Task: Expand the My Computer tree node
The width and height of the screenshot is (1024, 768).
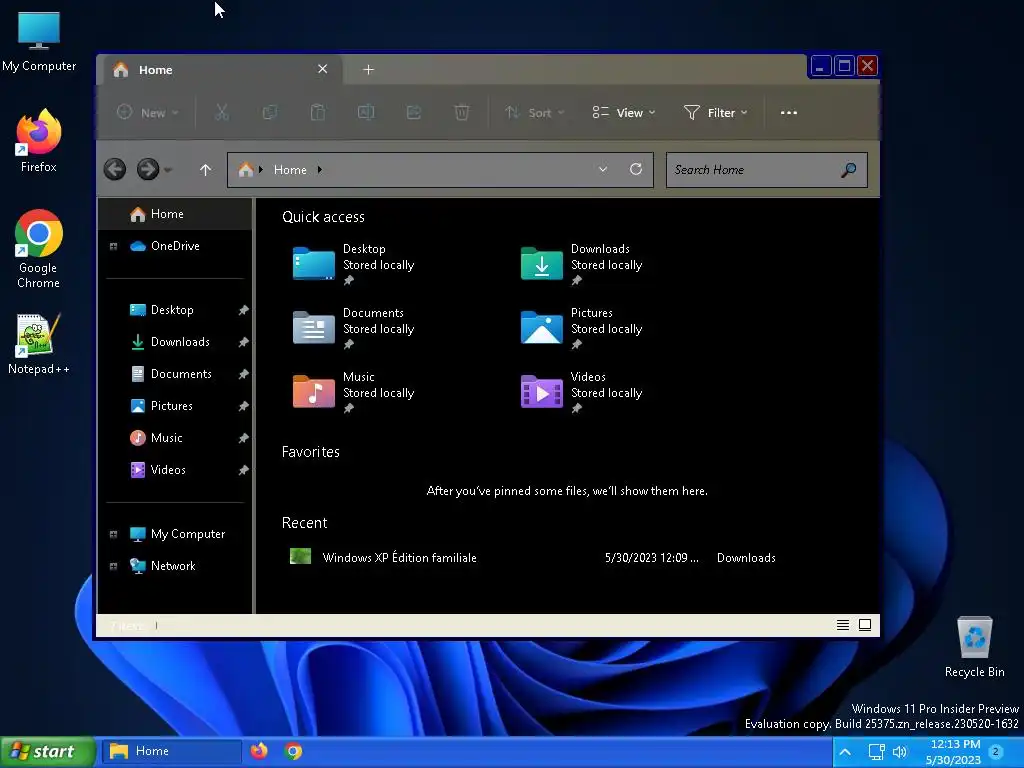Action: pyautogui.click(x=113, y=534)
